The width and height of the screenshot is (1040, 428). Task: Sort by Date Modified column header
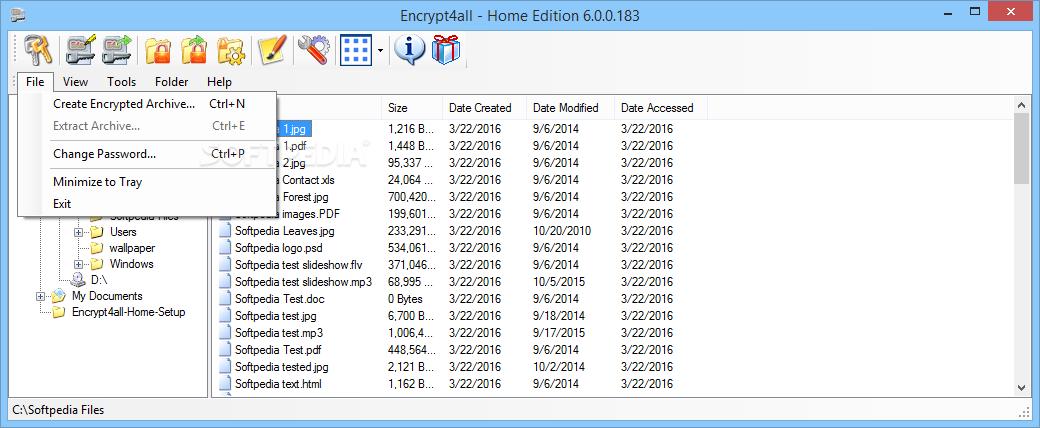click(570, 107)
